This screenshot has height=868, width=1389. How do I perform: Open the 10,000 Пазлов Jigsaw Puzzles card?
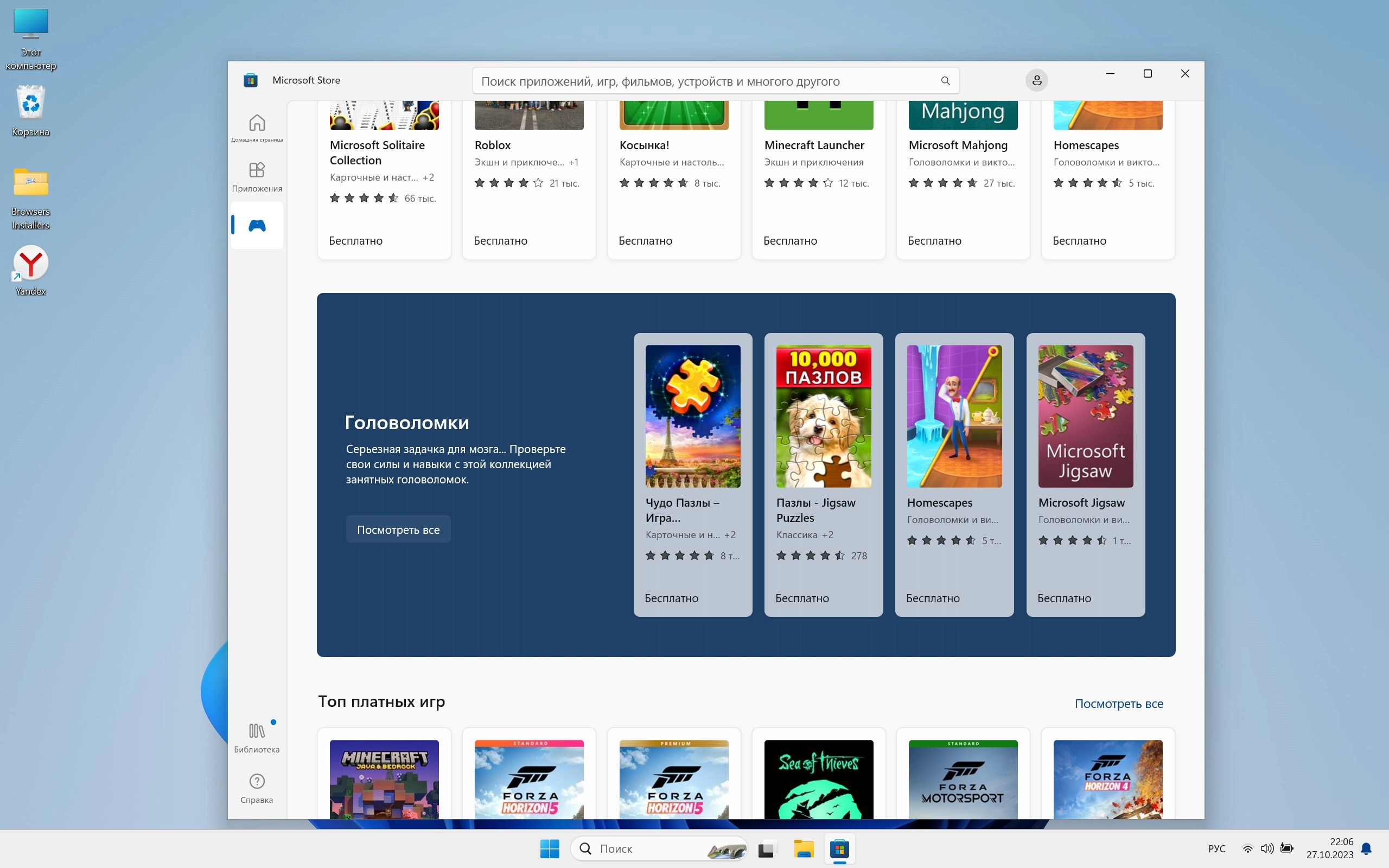click(x=823, y=474)
